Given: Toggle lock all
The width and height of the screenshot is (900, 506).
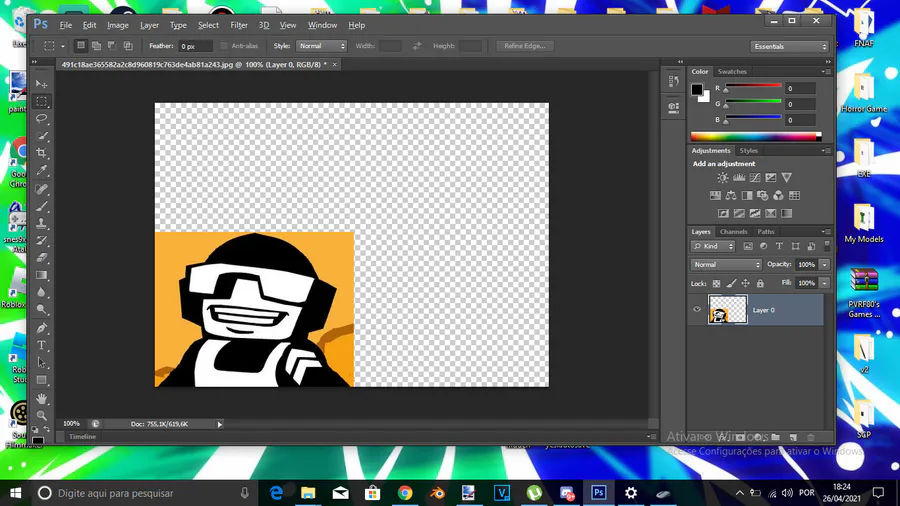Looking at the screenshot, I should tap(760, 283).
